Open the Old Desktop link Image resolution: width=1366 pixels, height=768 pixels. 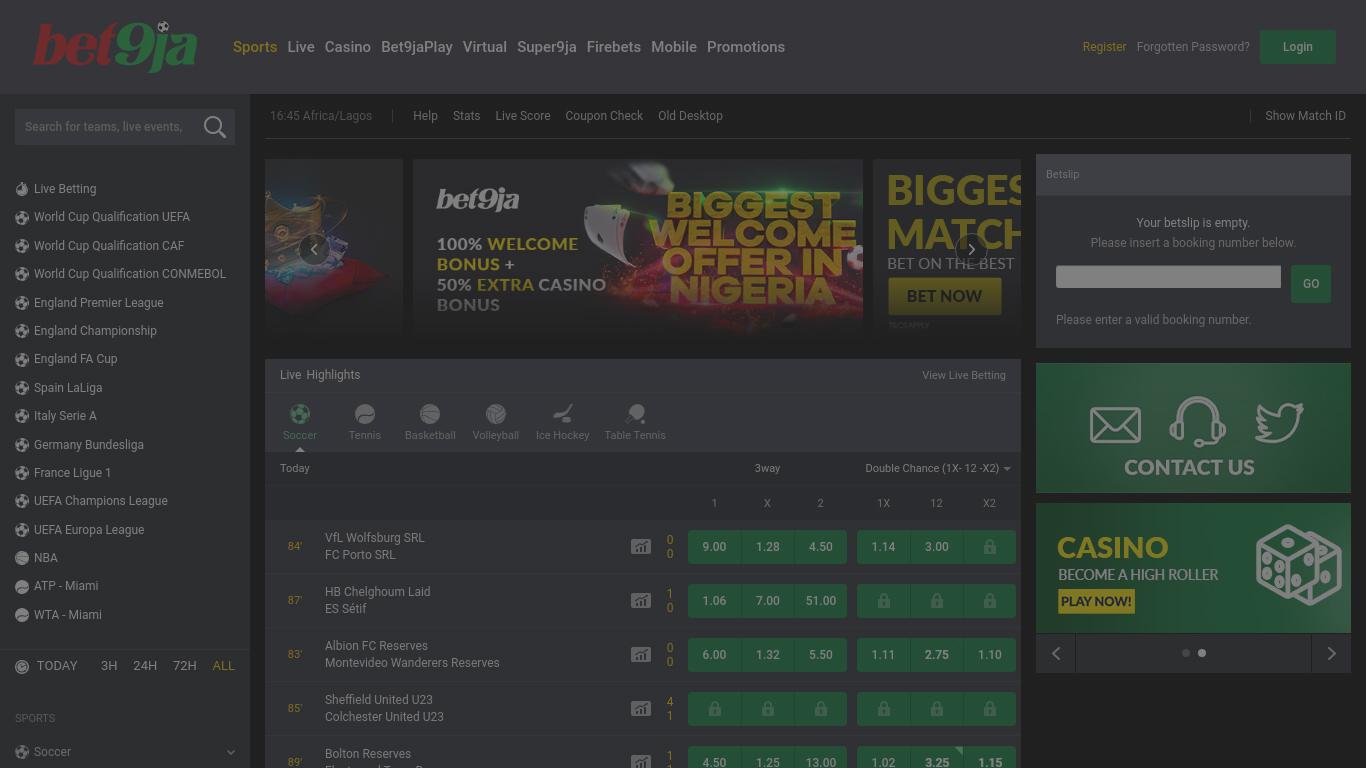pyautogui.click(x=690, y=116)
